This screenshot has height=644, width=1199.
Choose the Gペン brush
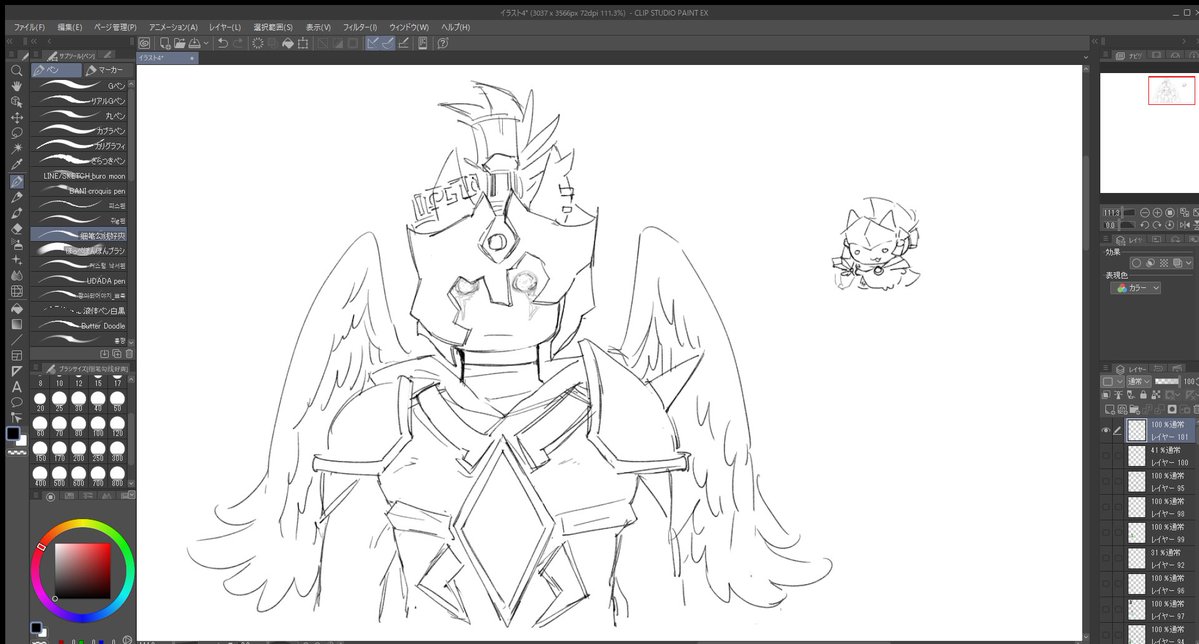coord(80,86)
